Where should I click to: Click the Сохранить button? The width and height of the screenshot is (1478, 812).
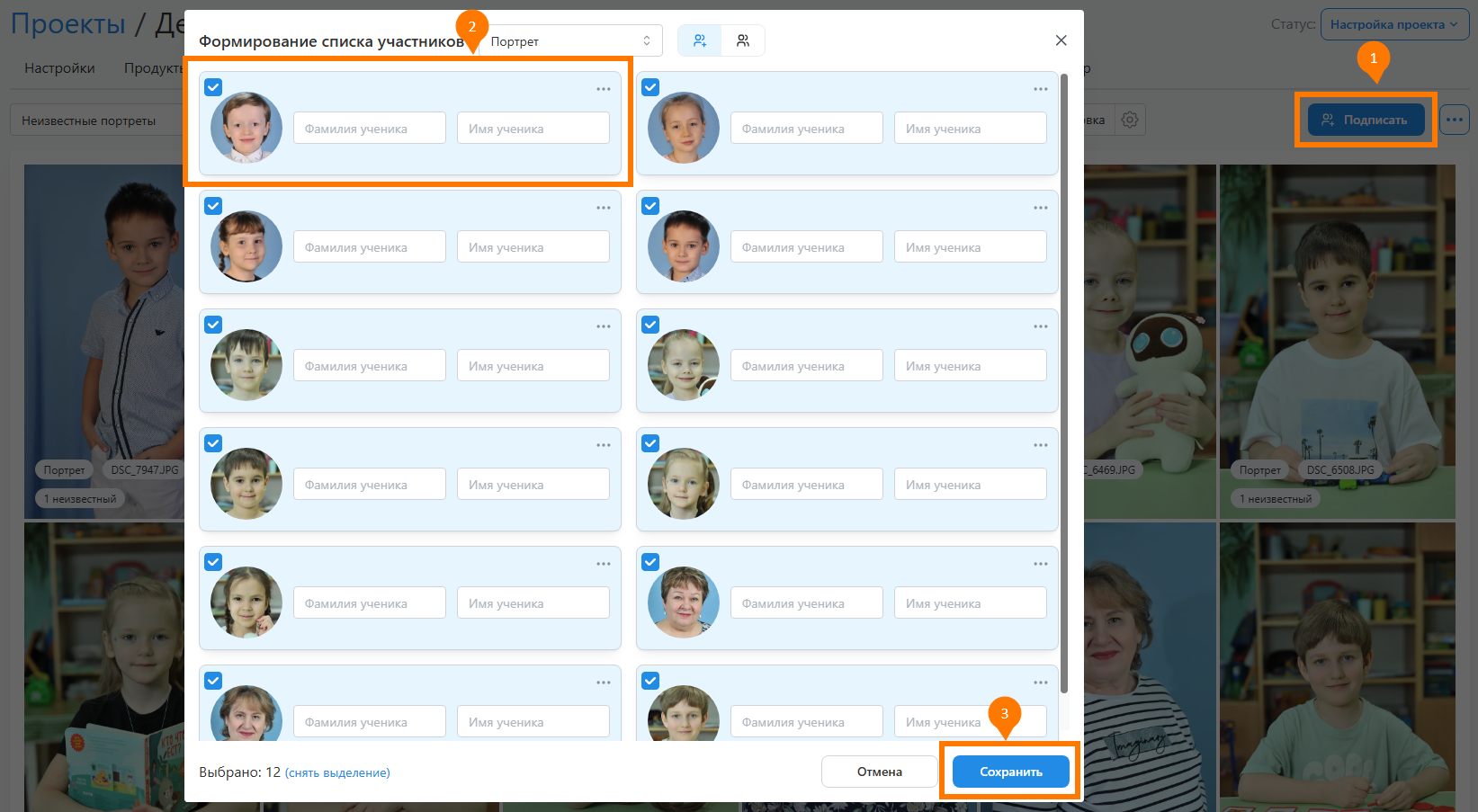pos(1010,772)
